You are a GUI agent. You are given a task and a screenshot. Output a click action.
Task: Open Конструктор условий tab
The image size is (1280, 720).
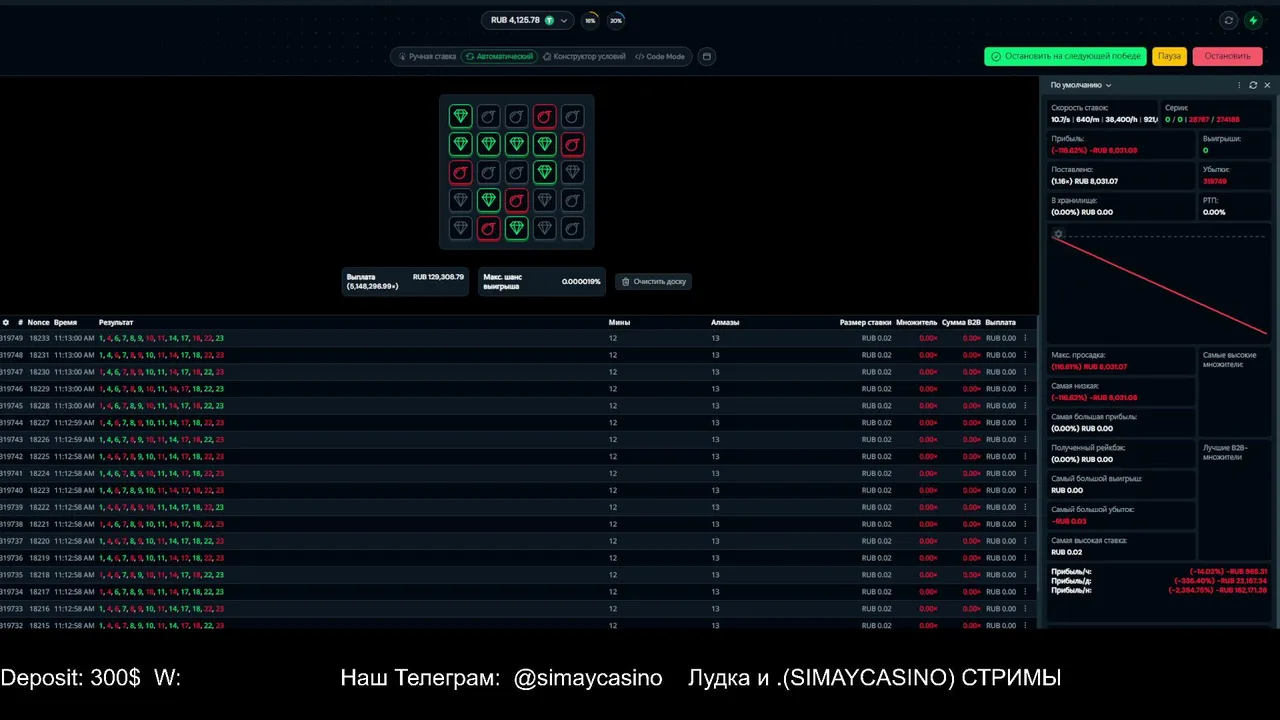point(584,57)
